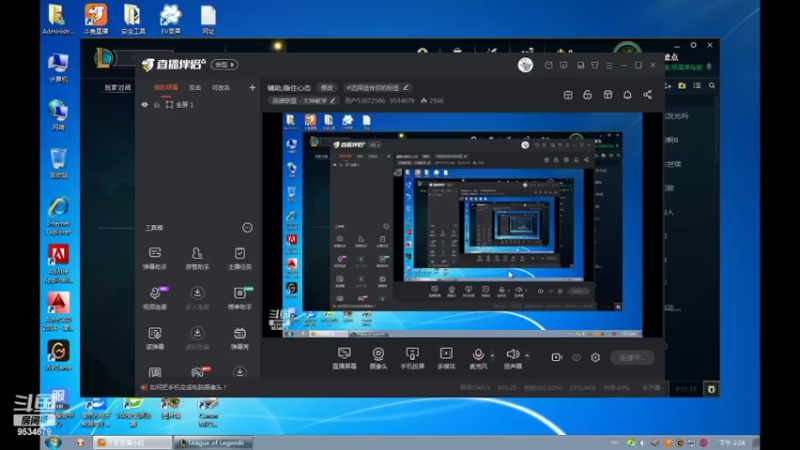Image resolution: width=800 pixels, height=450 pixels.
Task: Click the layout box icon left of bell
Action: click(608, 94)
